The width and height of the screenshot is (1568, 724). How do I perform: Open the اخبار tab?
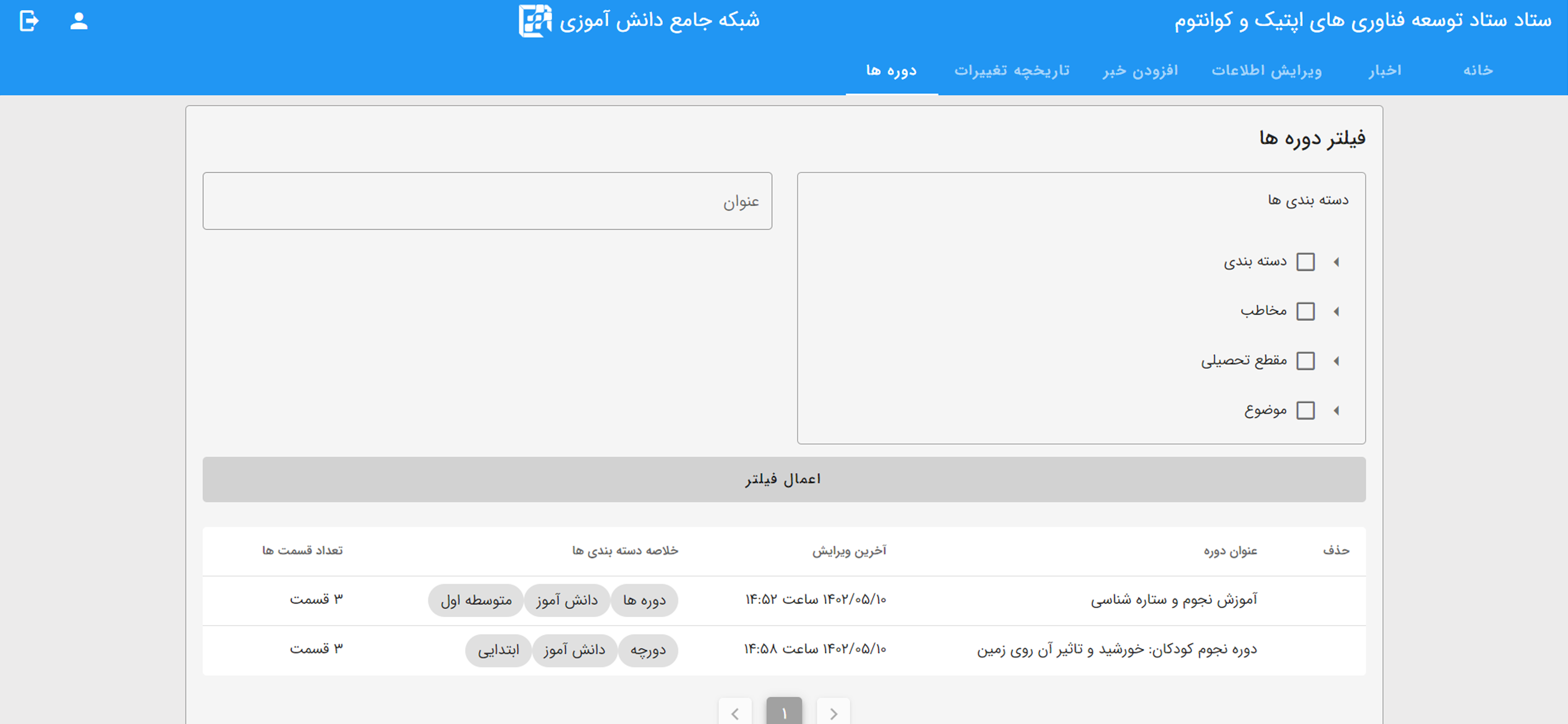(1385, 71)
